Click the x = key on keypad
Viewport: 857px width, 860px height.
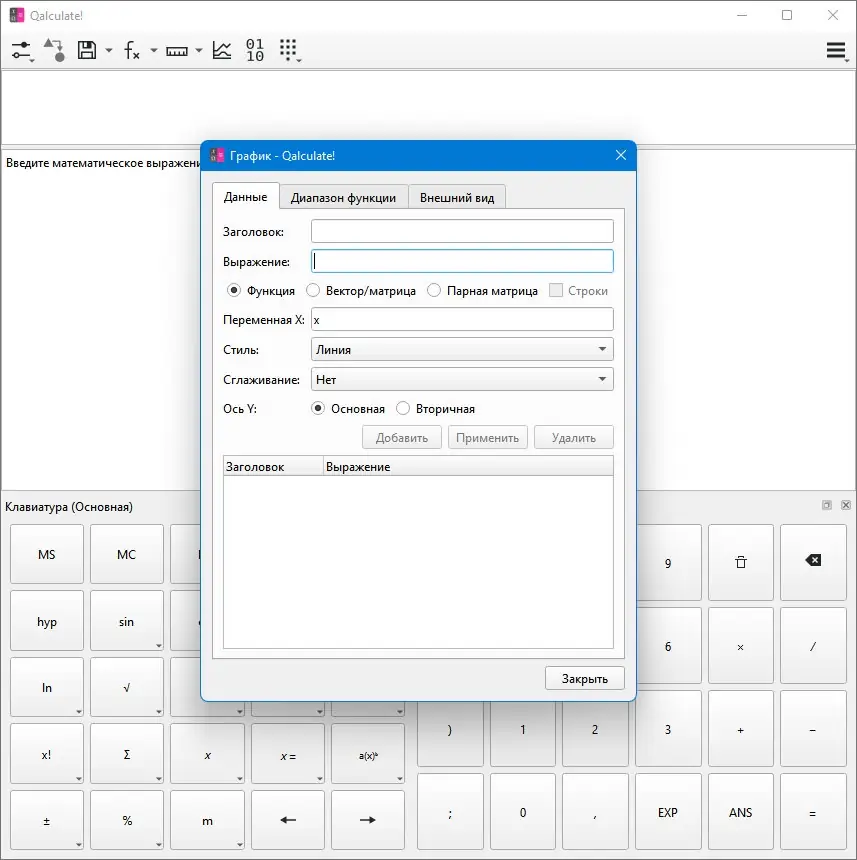(x=288, y=755)
